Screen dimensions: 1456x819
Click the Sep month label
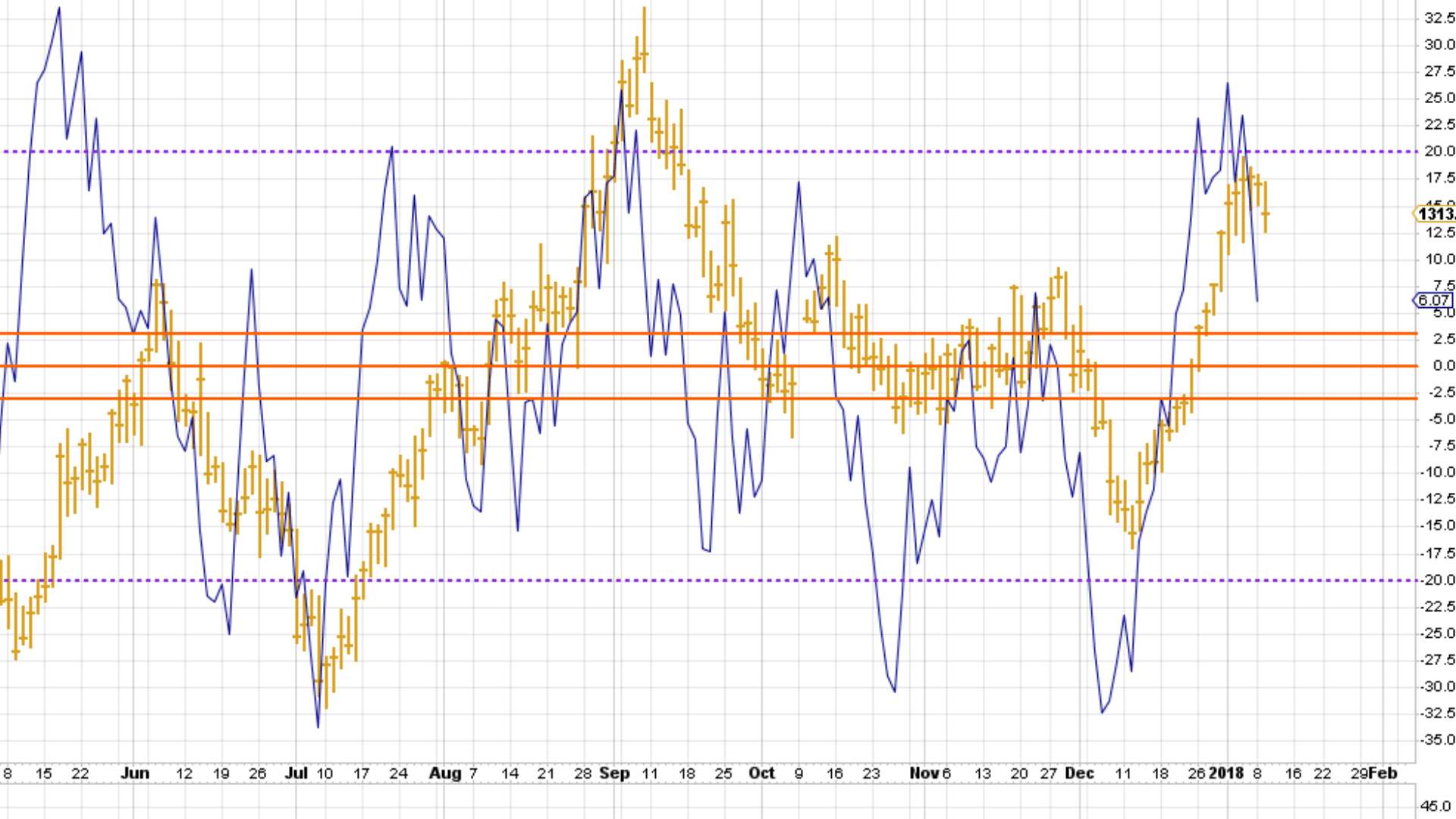click(x=614, y=773)
